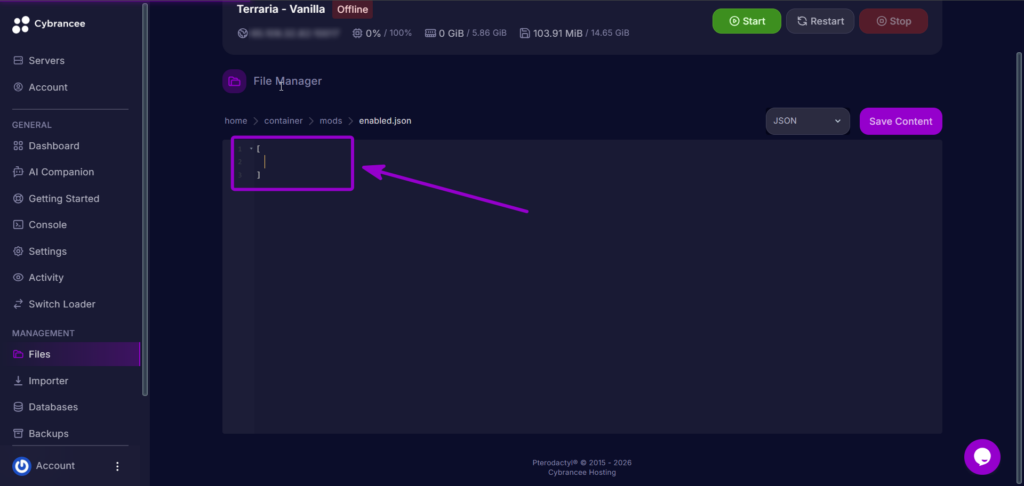
Task: Restart the Terraria server
Action: pyautogui.click(x=820, y=21)
